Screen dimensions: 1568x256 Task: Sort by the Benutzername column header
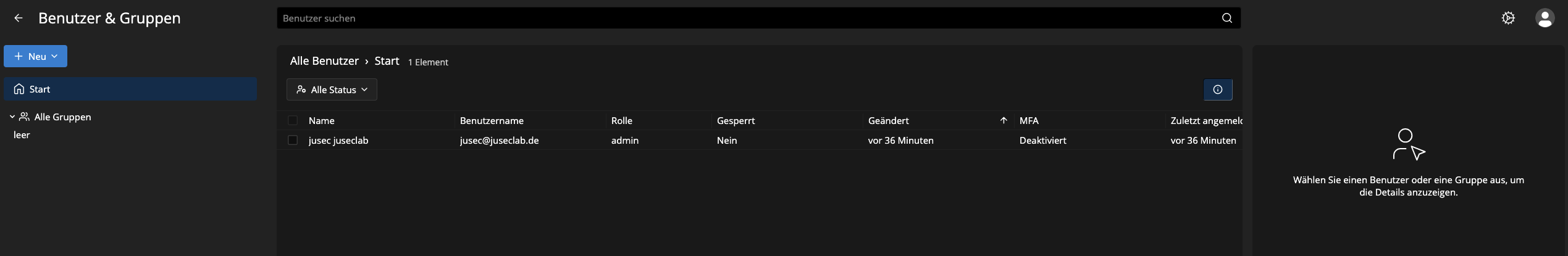pos(492,120)
